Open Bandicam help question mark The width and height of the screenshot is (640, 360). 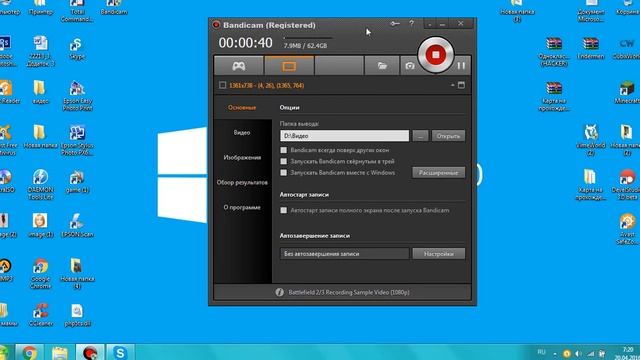411,24
